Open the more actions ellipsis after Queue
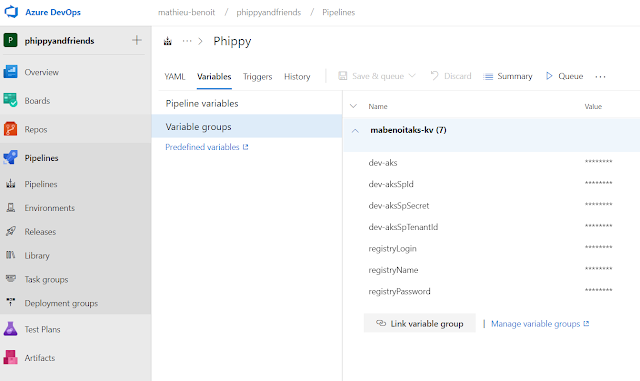 (x=600, y=76)
